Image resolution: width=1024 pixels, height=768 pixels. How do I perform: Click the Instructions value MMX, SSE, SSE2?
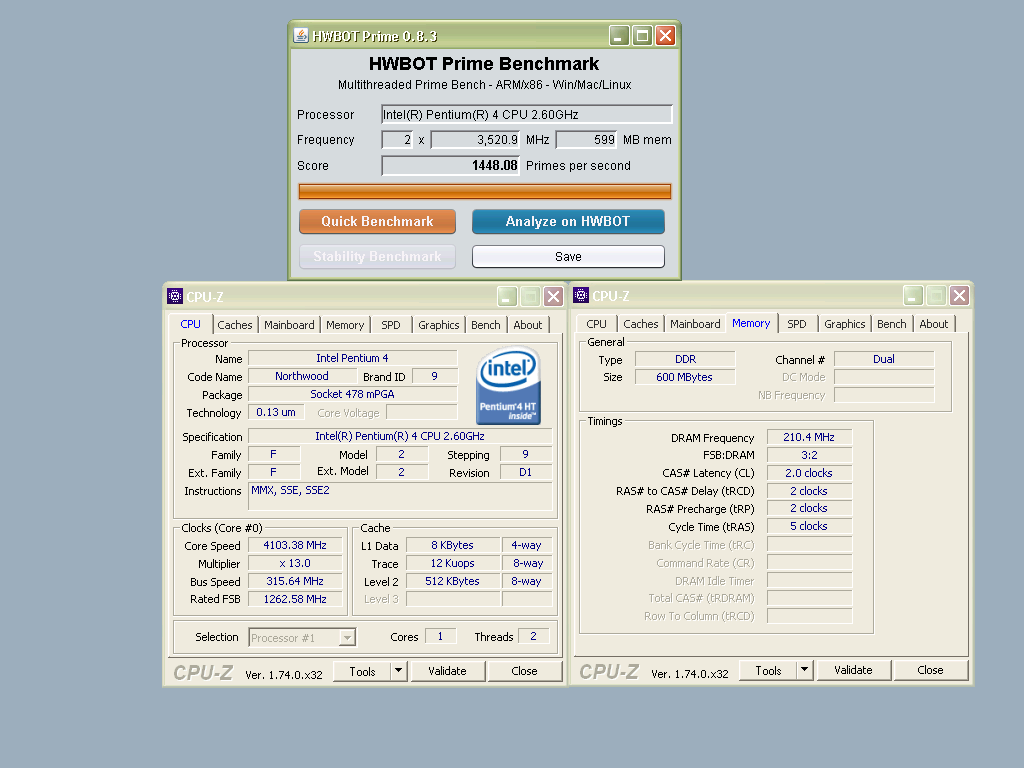pos(400,496)
